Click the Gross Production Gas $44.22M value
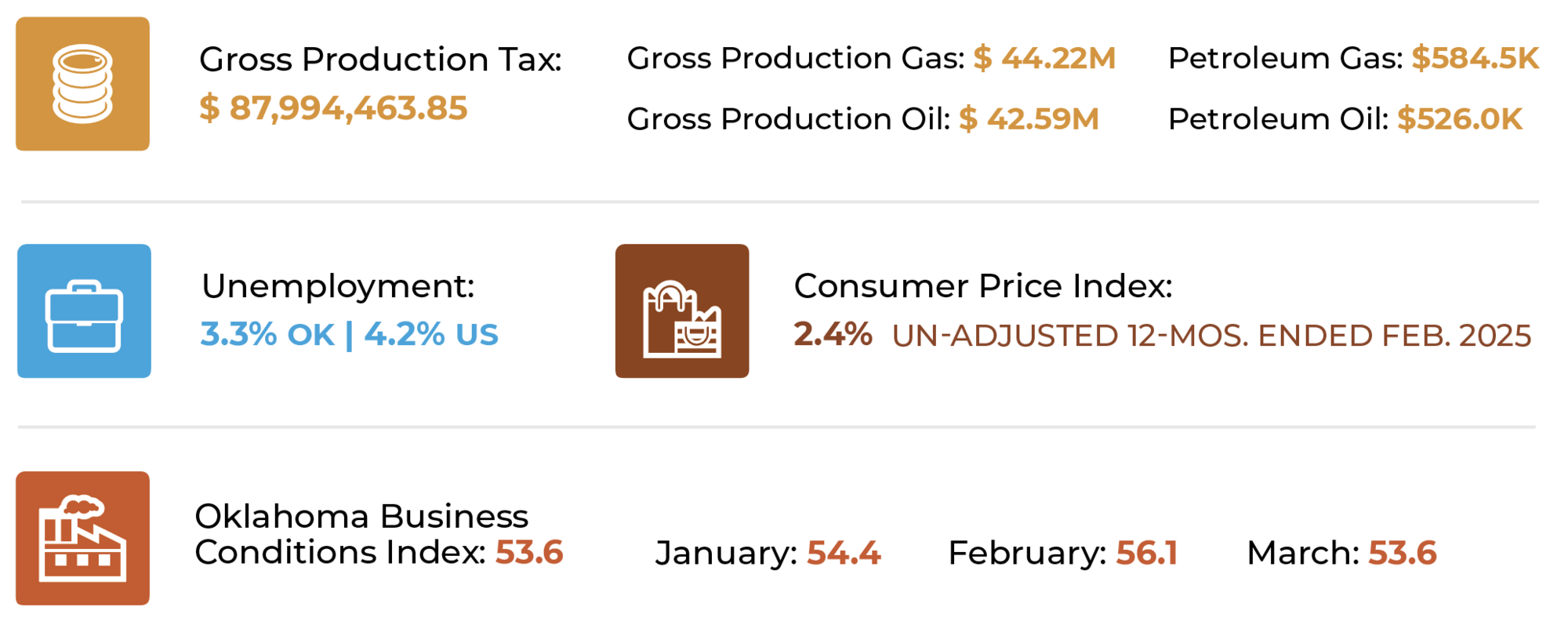The image size is (1568, 625). tap(1044, 58)
